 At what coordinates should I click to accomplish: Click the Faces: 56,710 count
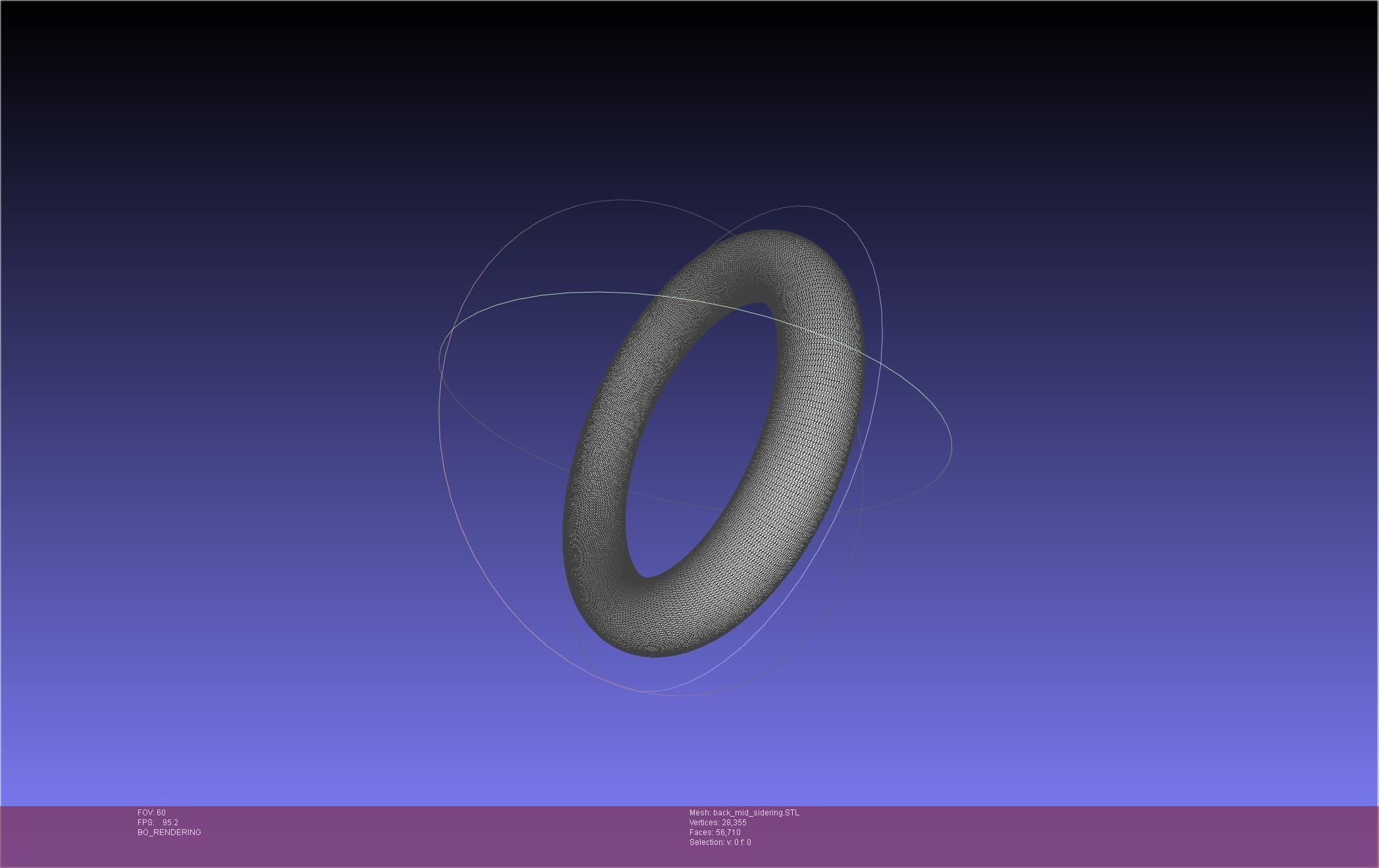(715, 832)
